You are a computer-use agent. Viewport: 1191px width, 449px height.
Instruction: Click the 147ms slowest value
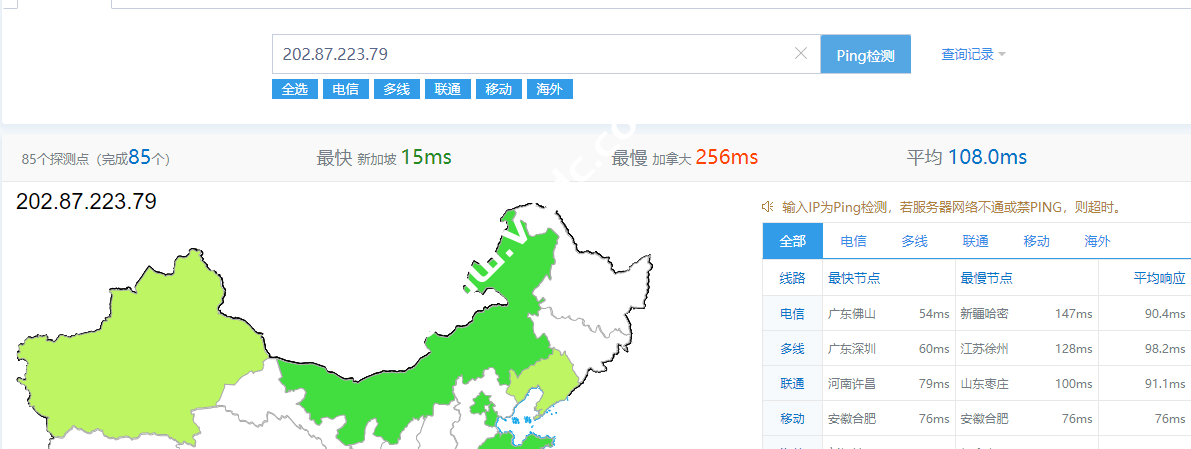(x=1073, y=313)
